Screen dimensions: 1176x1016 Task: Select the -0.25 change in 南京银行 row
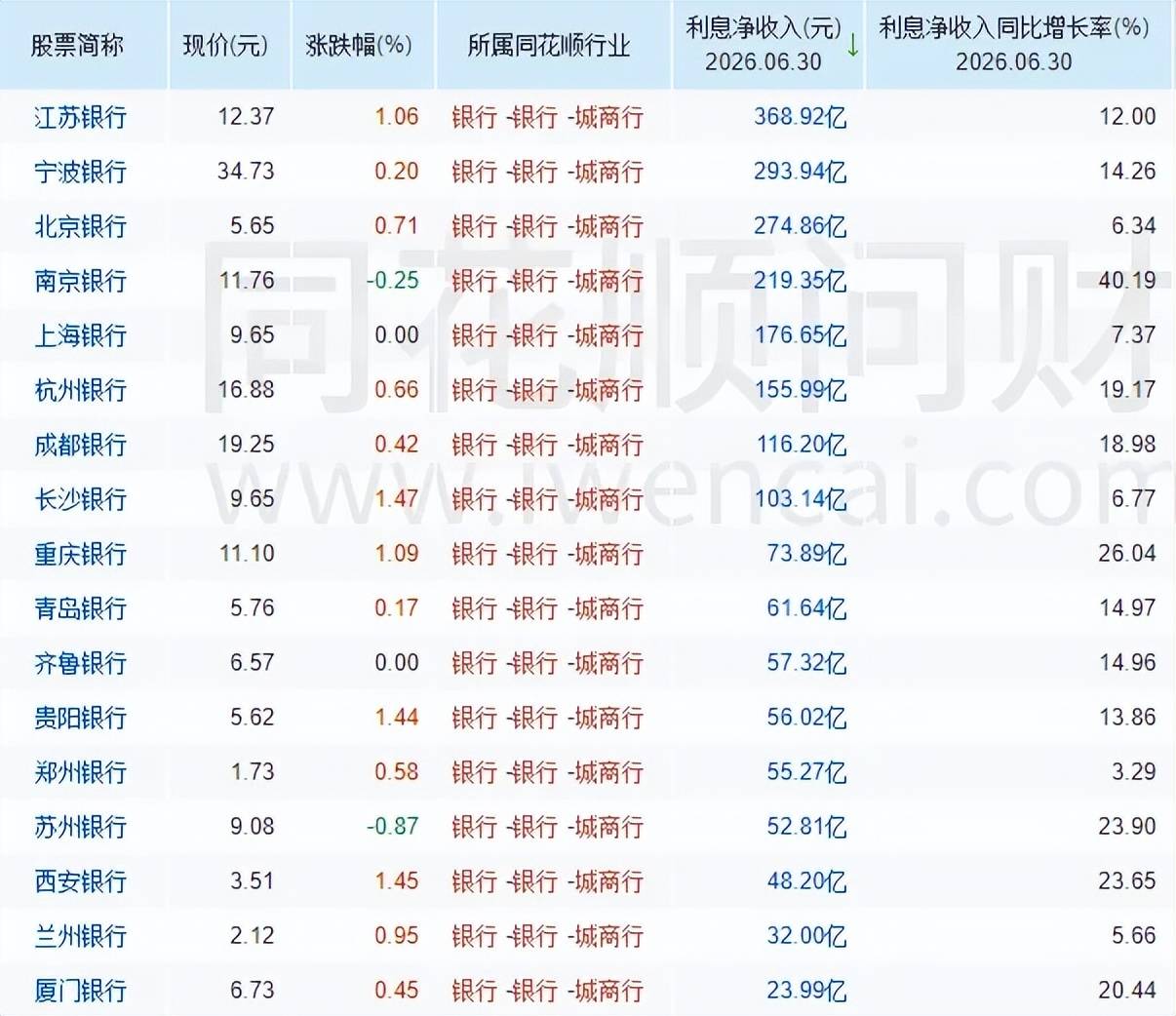point(392,281)
